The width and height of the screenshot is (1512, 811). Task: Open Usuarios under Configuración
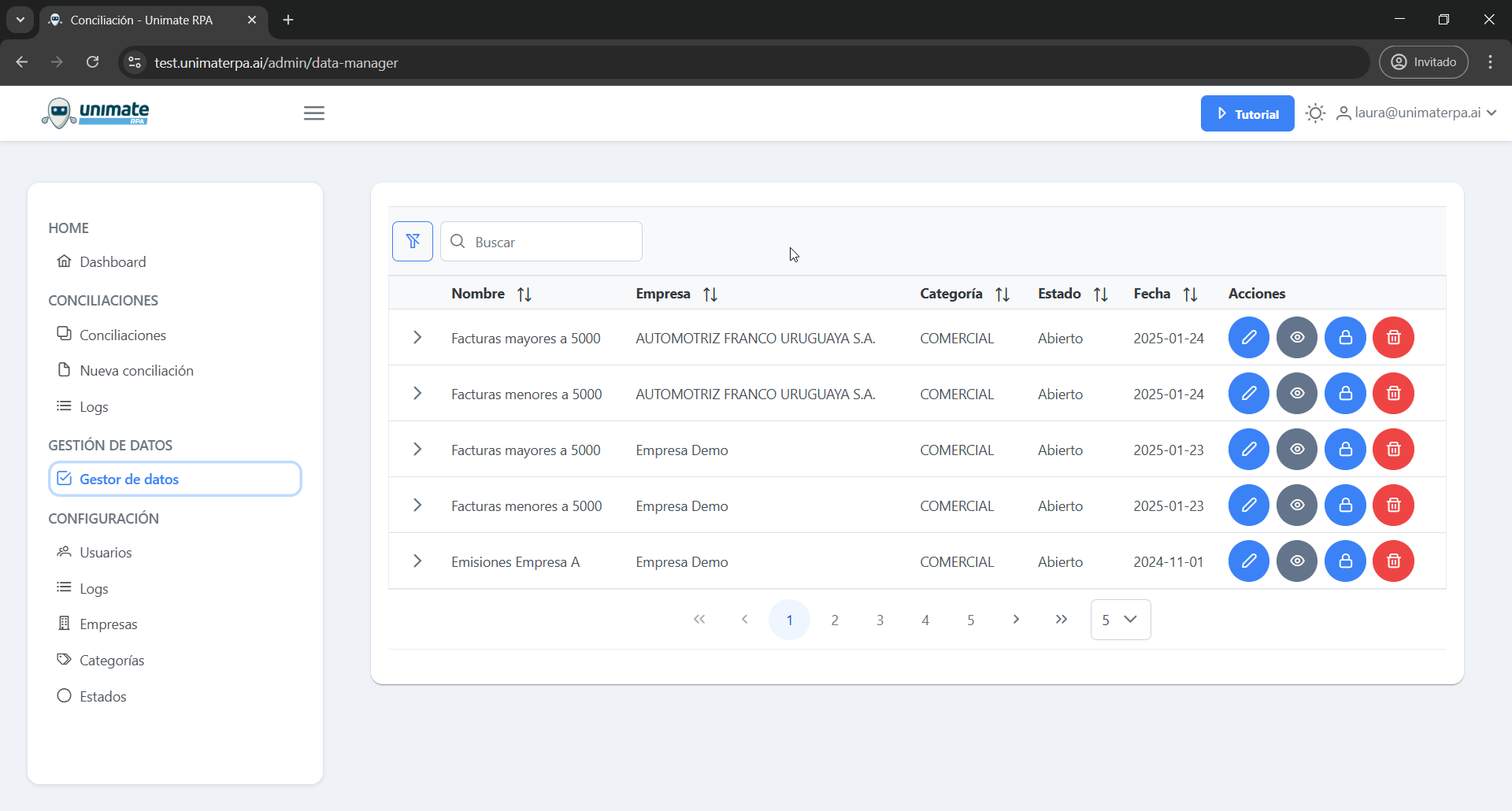[x=94, y=553]
